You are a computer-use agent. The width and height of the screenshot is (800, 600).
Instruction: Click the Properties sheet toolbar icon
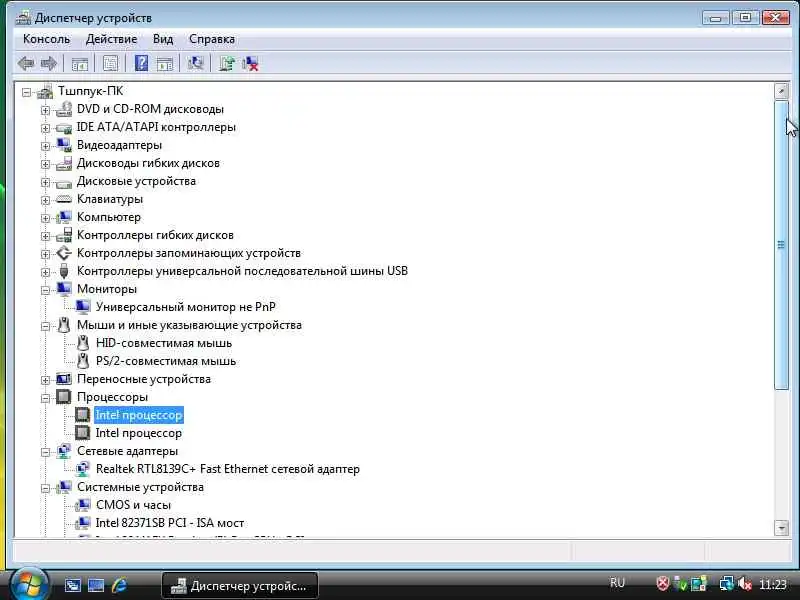(111, 64)
